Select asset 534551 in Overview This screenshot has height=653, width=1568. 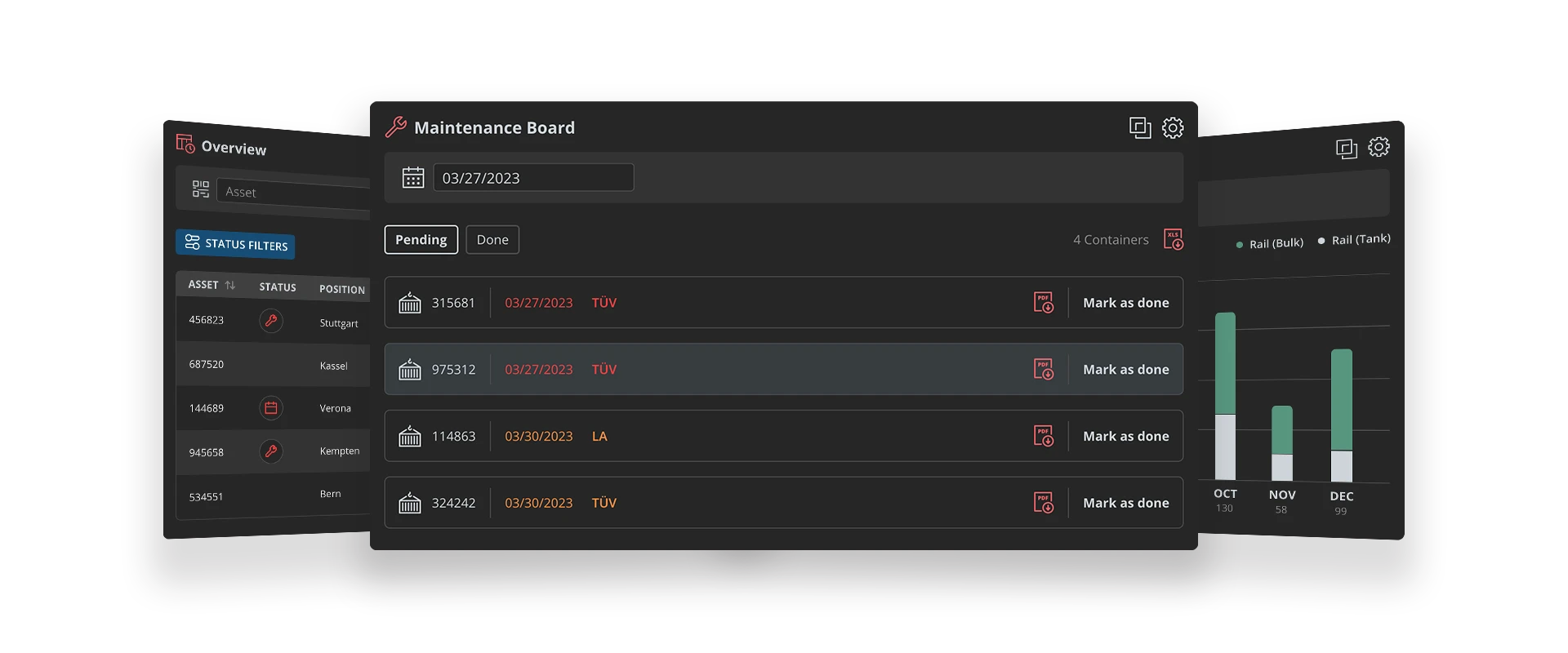coord(207,496)
